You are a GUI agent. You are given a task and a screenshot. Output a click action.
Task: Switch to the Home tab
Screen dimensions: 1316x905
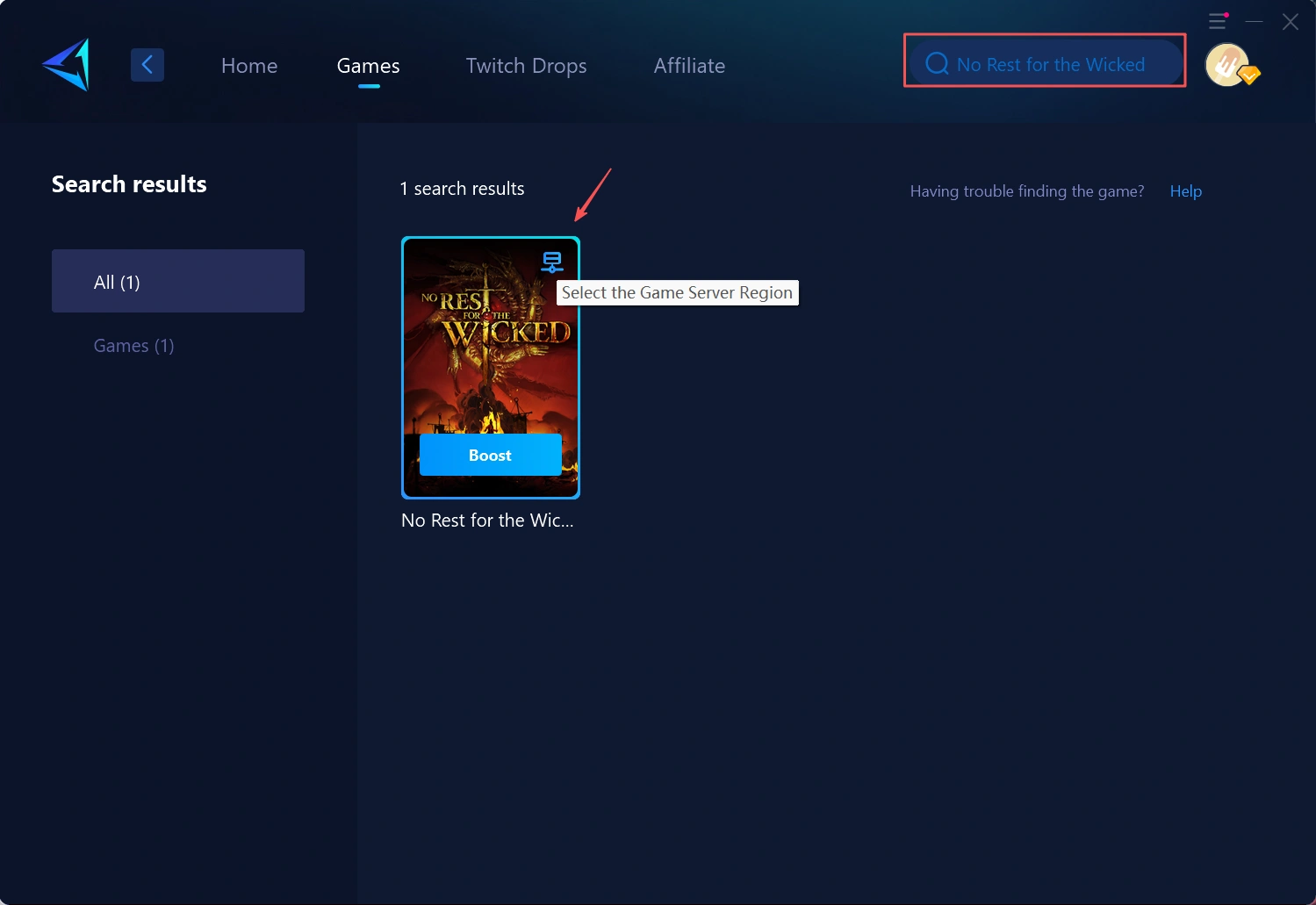coord(249,66)
